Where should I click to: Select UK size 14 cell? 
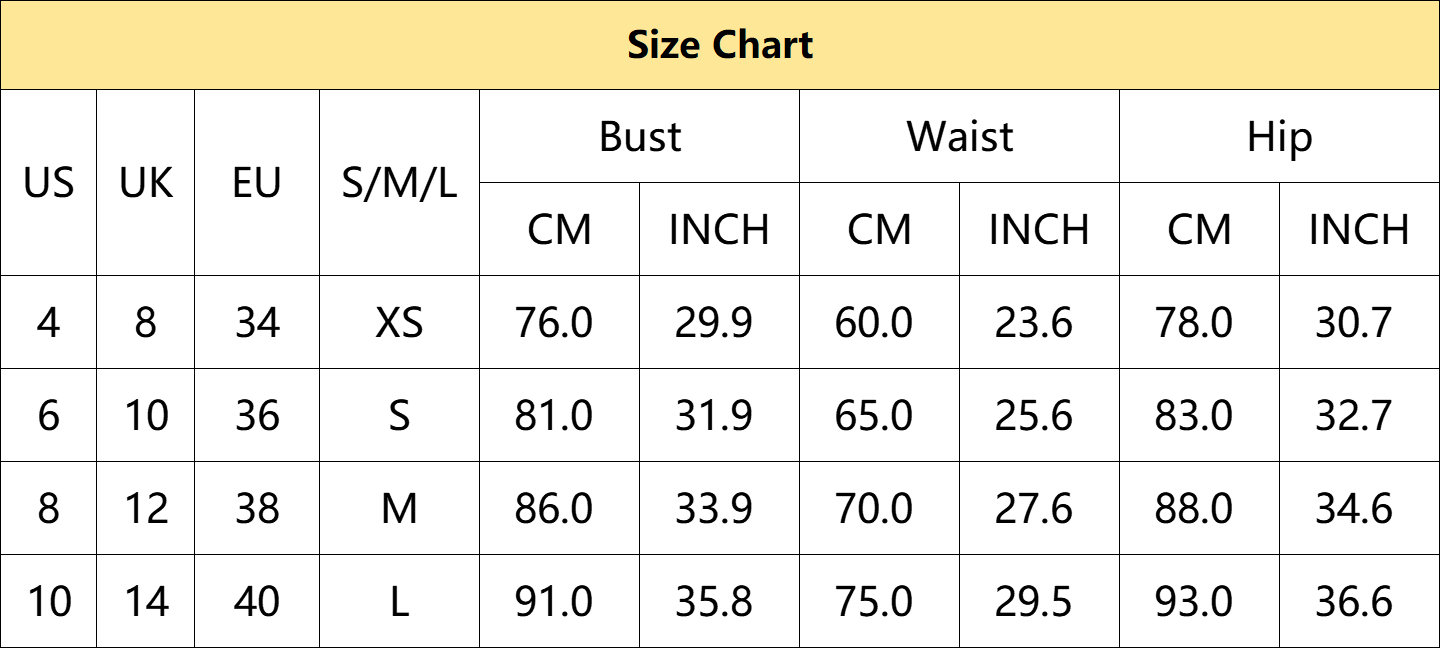(x=146, y=602)
